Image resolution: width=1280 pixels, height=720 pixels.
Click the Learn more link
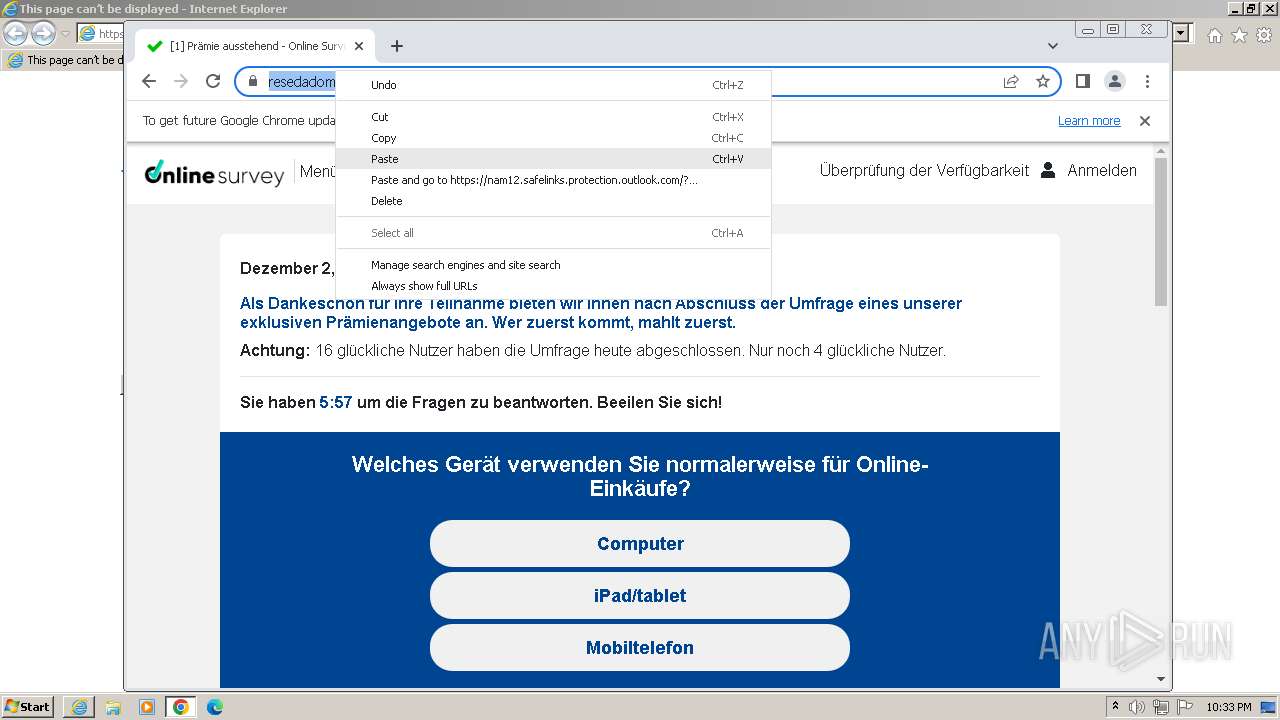pyautogui.click(x=1089, y=121)
